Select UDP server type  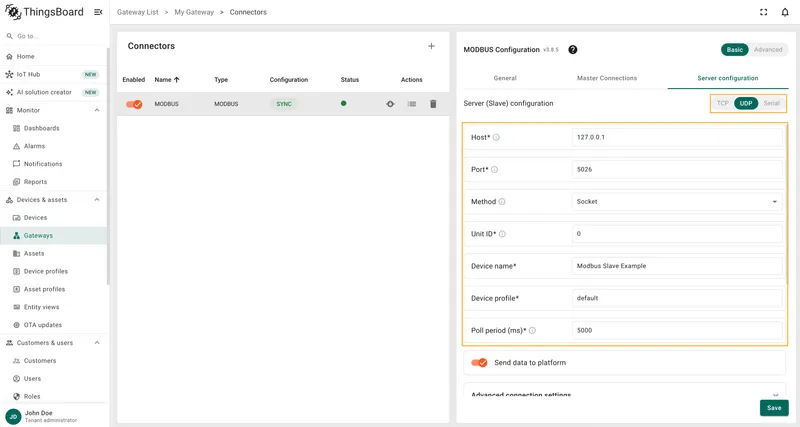(746, 103)
